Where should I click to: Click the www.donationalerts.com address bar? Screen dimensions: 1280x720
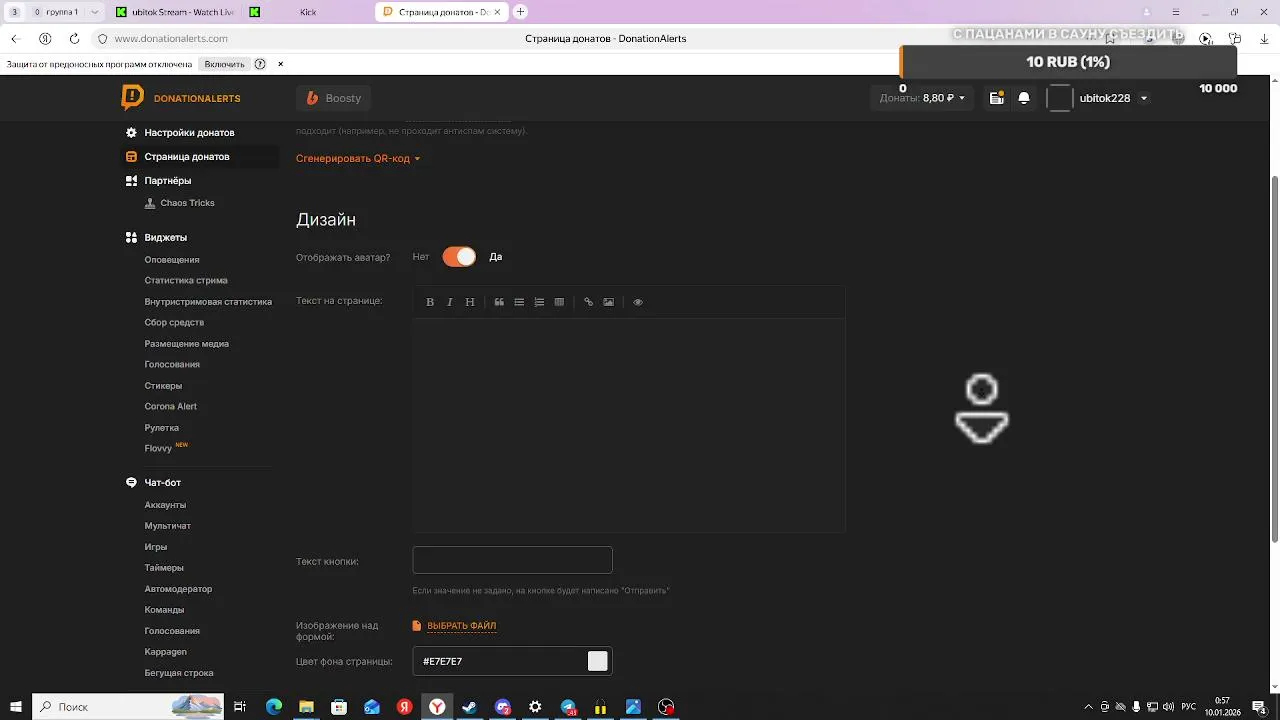pos(171,38)
